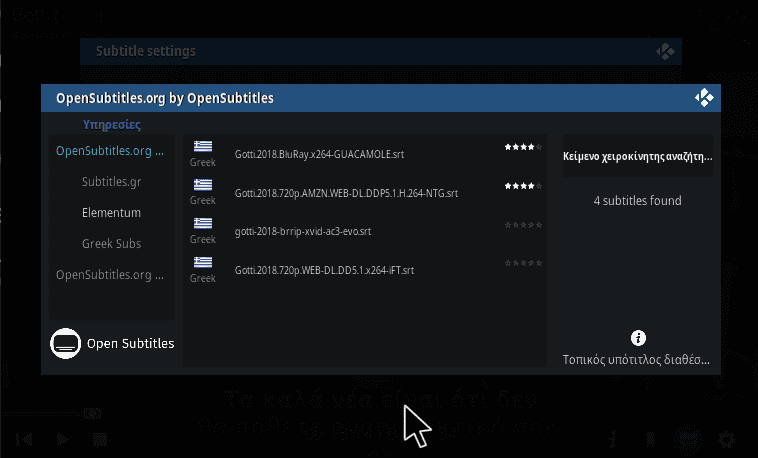Click the Greek flag beside the GUACAMOLE subtitle
Screen dimensions: 758x458
pos(203,146)
